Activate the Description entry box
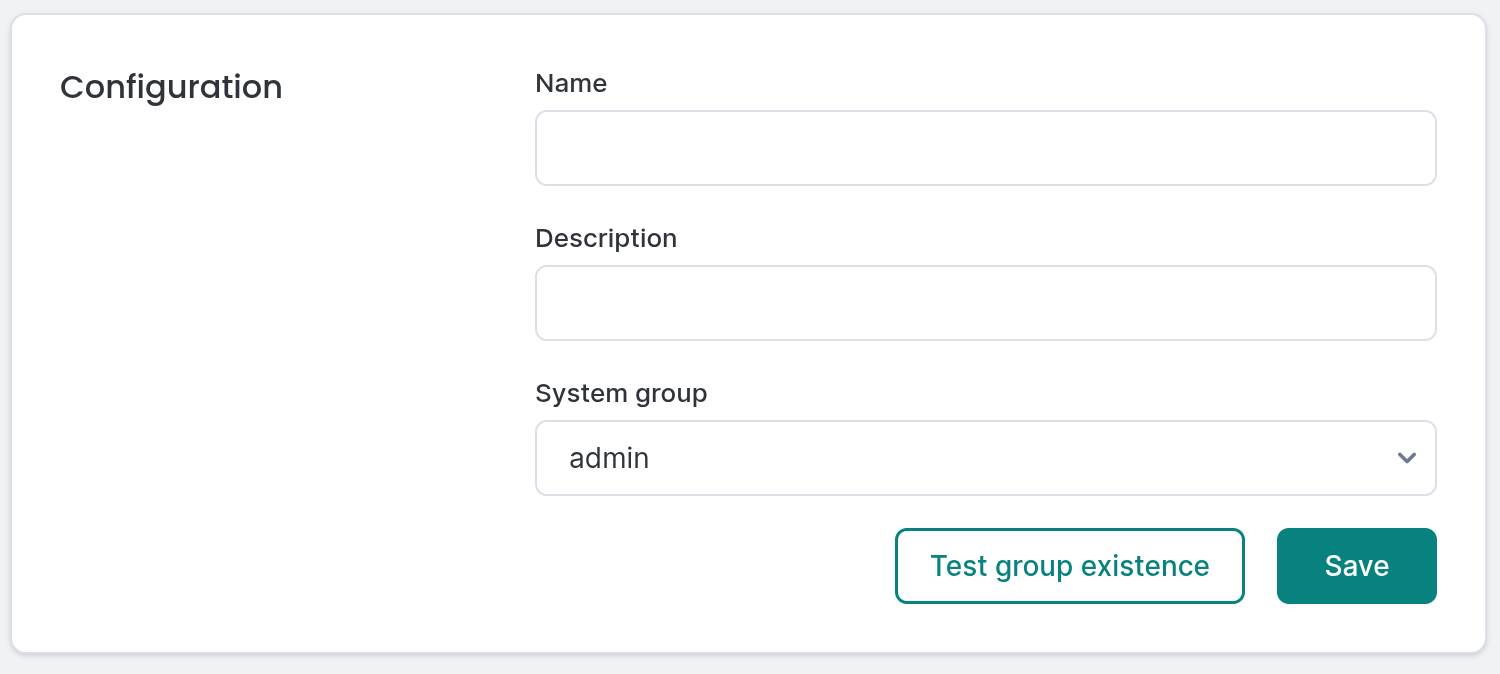The image size is (1500, 674). tap(985, 302)
